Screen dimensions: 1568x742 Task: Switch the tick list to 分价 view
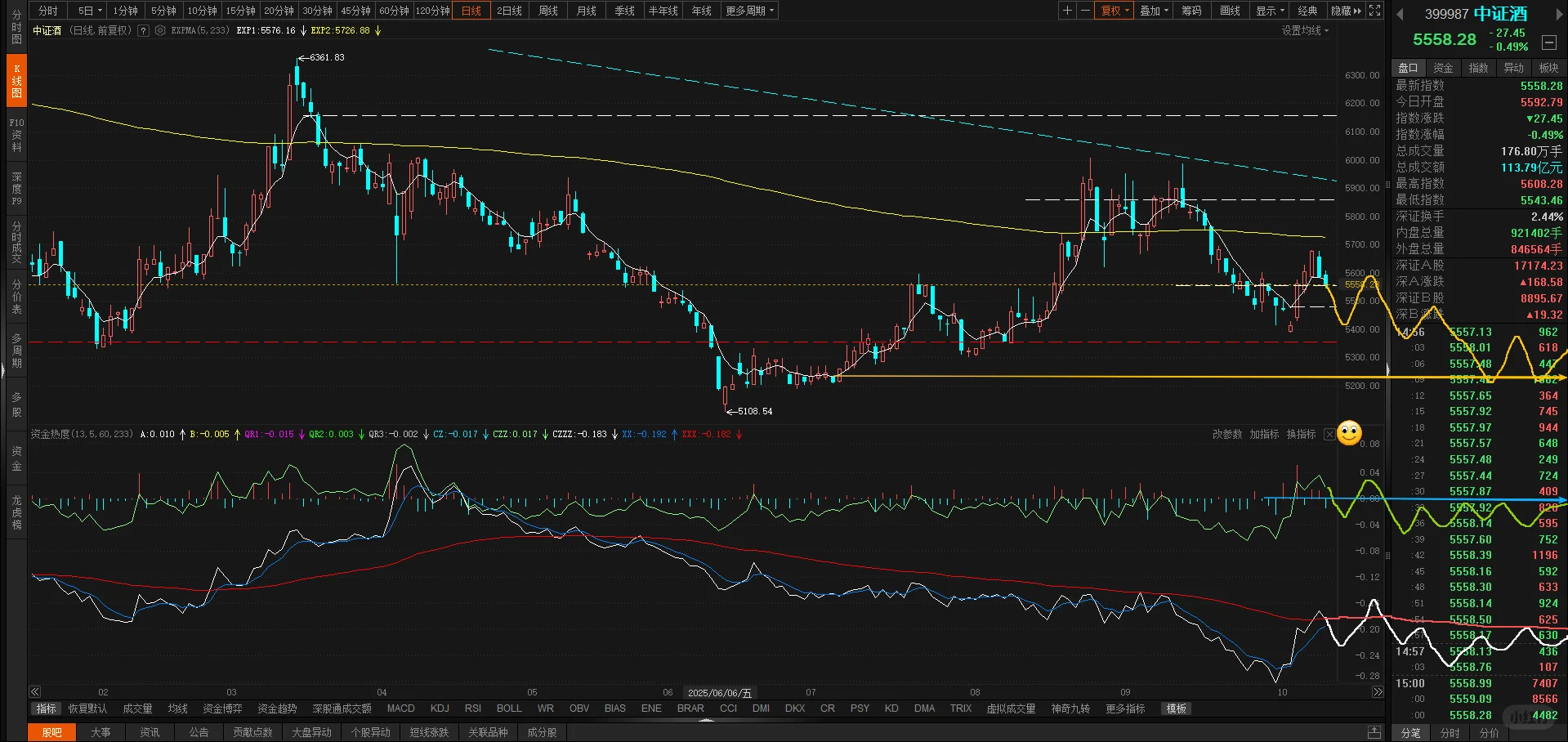click(x=1490, y=733)
